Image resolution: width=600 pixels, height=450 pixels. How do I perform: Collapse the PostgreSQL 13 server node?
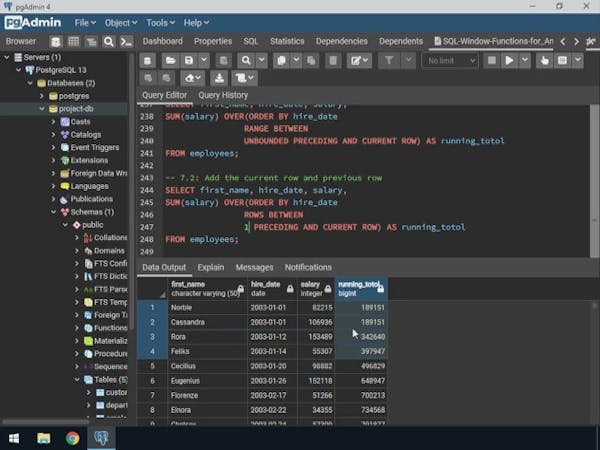pyautogui.click(x=18, y=70)
